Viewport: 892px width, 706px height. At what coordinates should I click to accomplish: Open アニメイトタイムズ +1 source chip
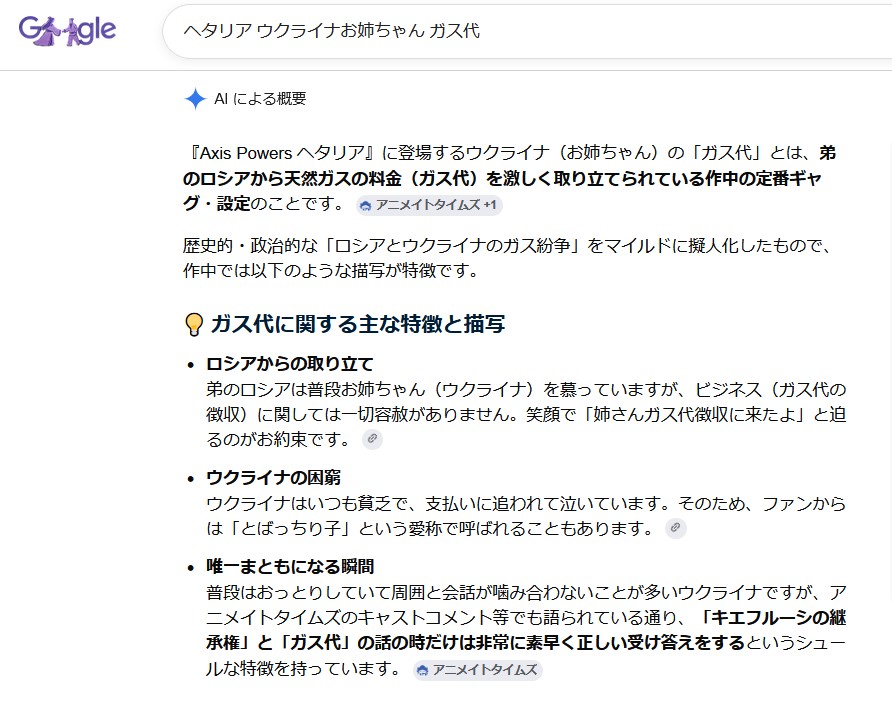coord(429,205)
